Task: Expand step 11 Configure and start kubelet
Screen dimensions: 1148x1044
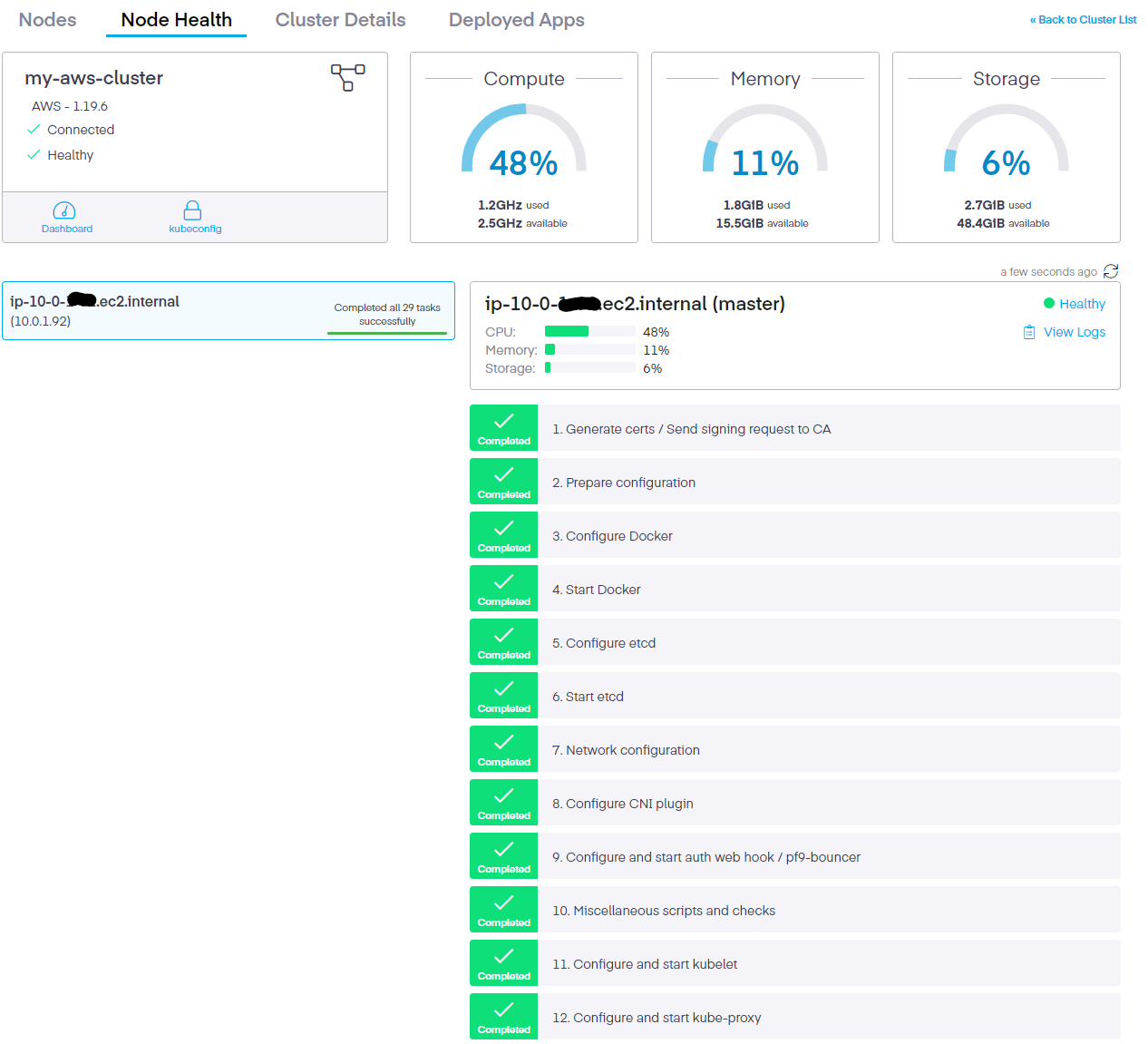Action: pos(828,964)
